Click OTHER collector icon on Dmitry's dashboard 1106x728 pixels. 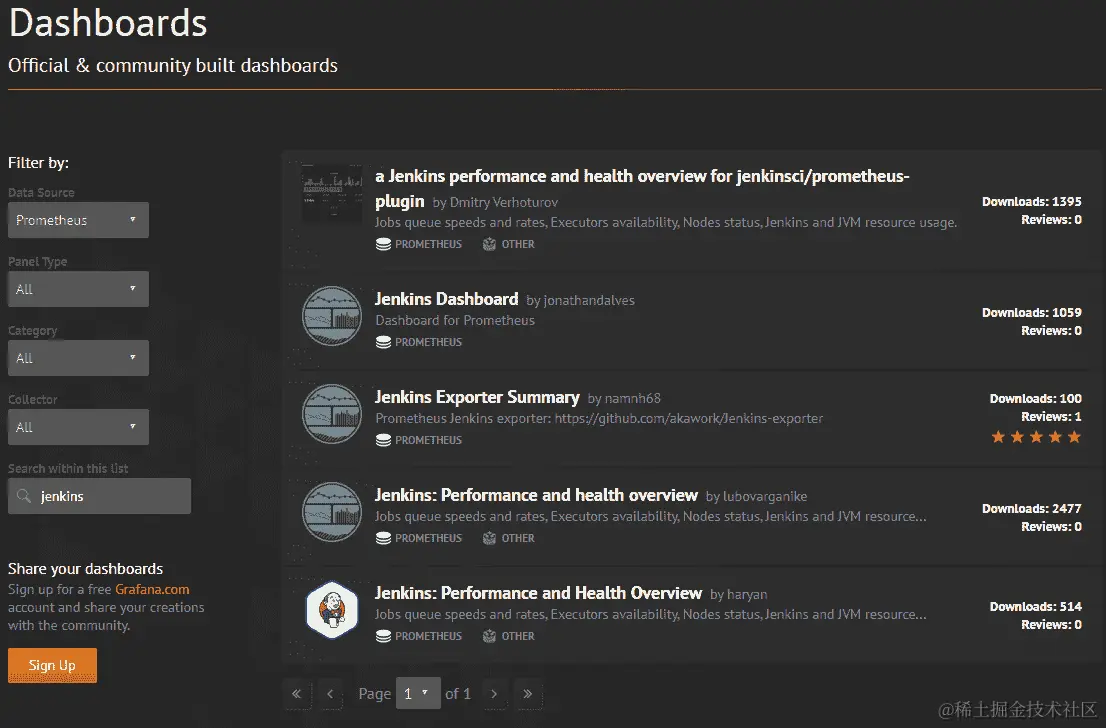[489, 244]
